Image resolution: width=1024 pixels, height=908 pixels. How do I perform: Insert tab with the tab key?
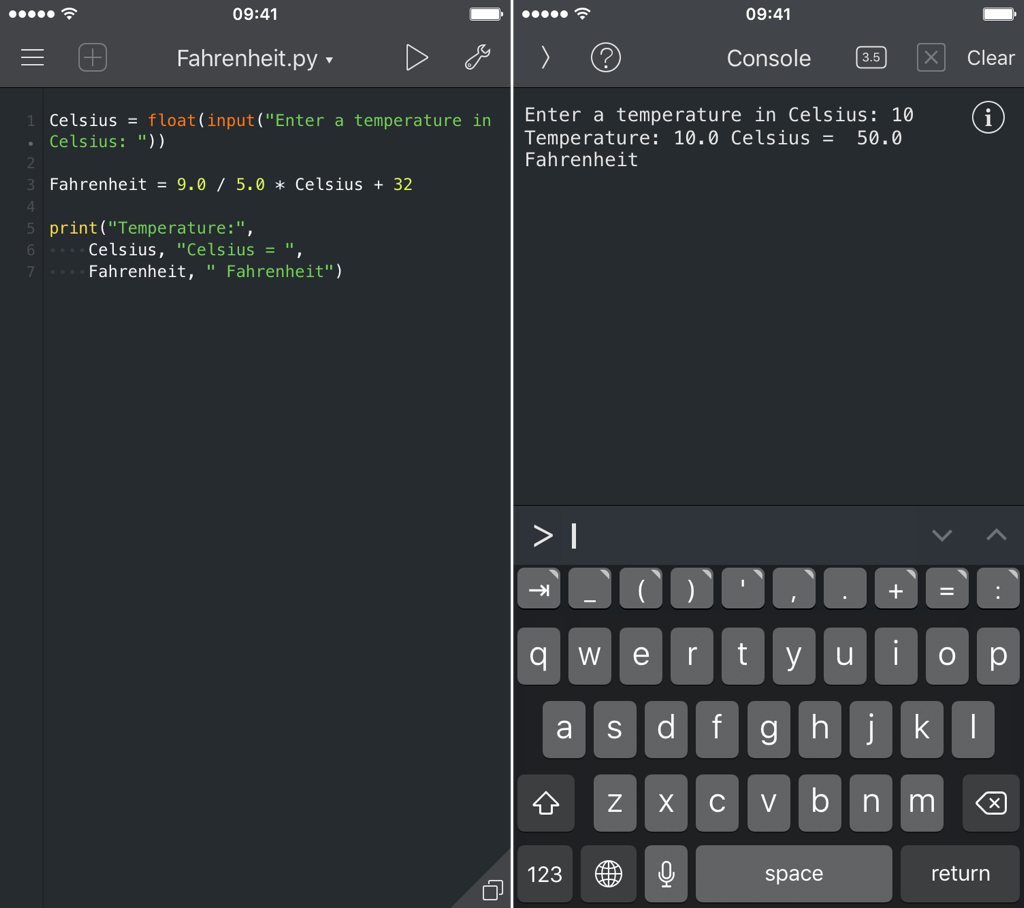[x=539, y=589]
